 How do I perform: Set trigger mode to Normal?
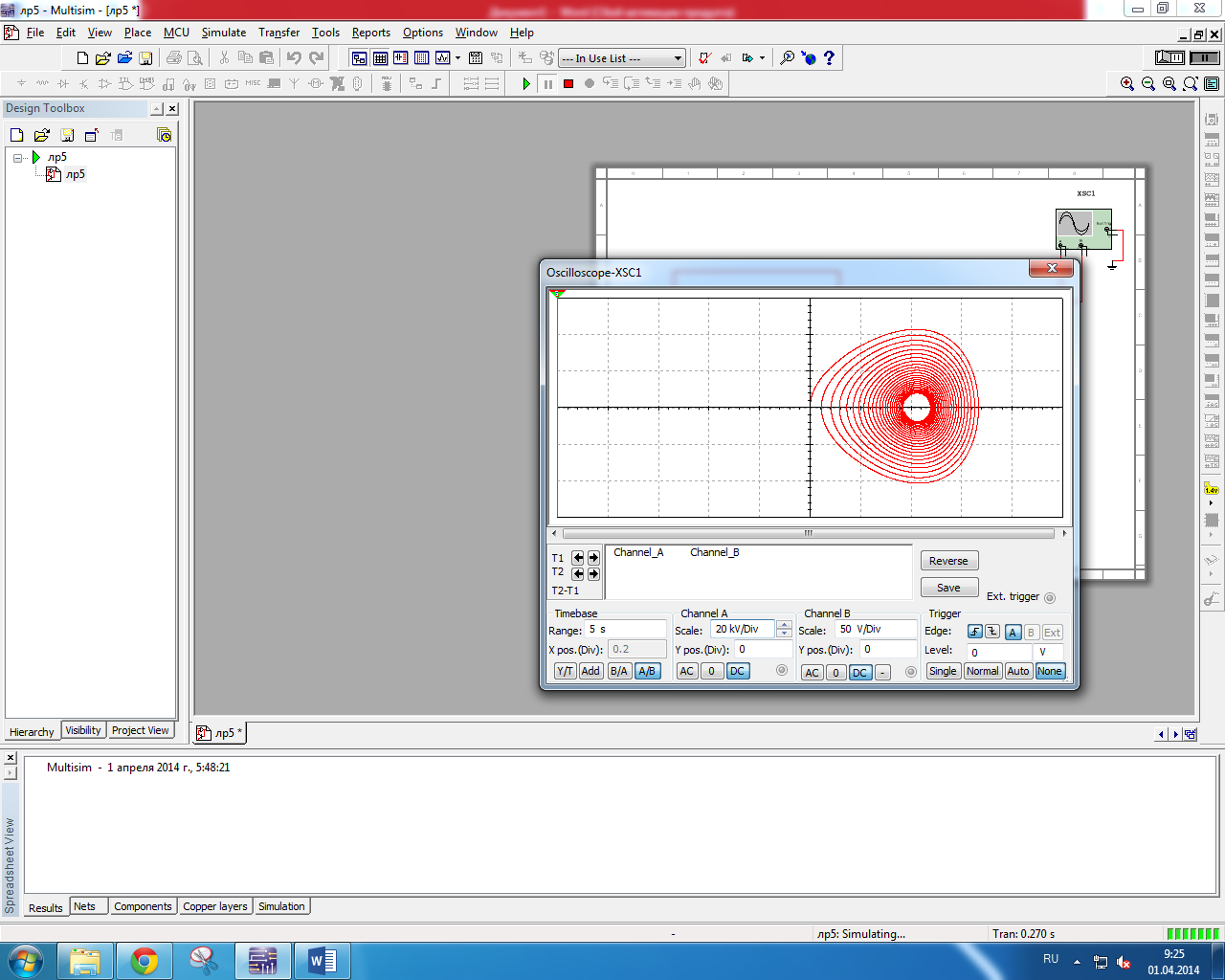[982, 672]
